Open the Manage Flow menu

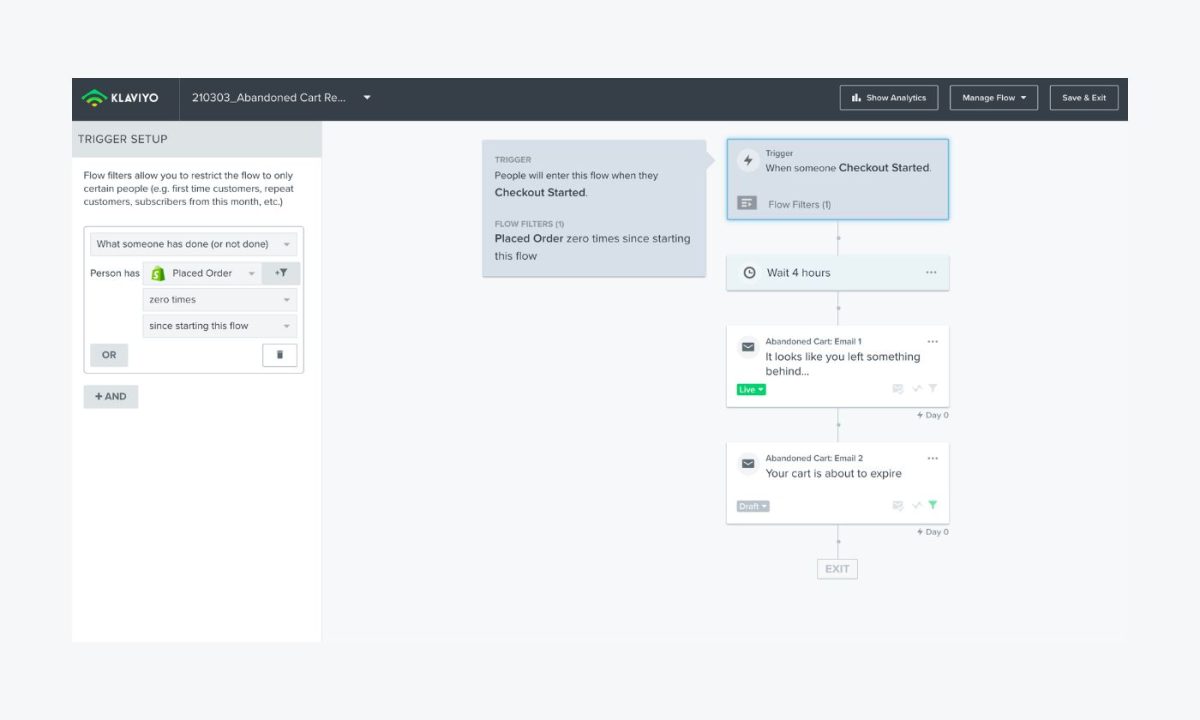coord(993,98)
